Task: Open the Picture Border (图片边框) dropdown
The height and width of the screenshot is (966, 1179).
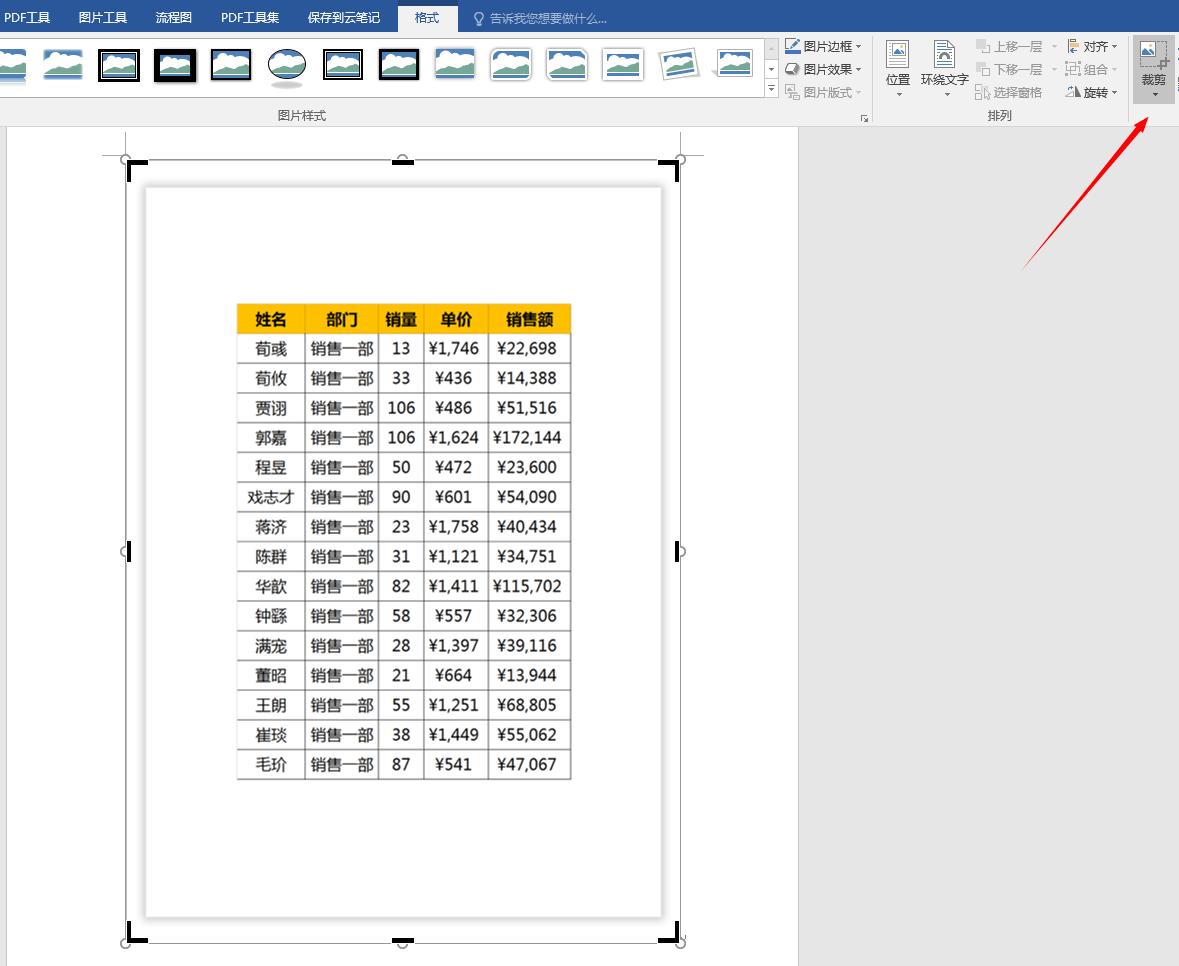Action: (823, 47)
